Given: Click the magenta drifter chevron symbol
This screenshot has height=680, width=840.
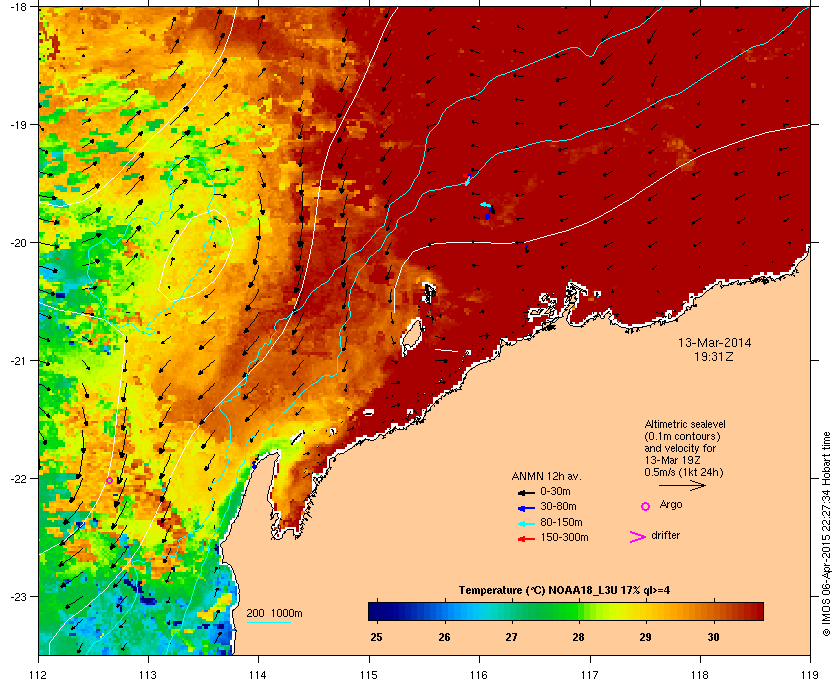Looking at the screenshot, I should click(x=638, y=537).
